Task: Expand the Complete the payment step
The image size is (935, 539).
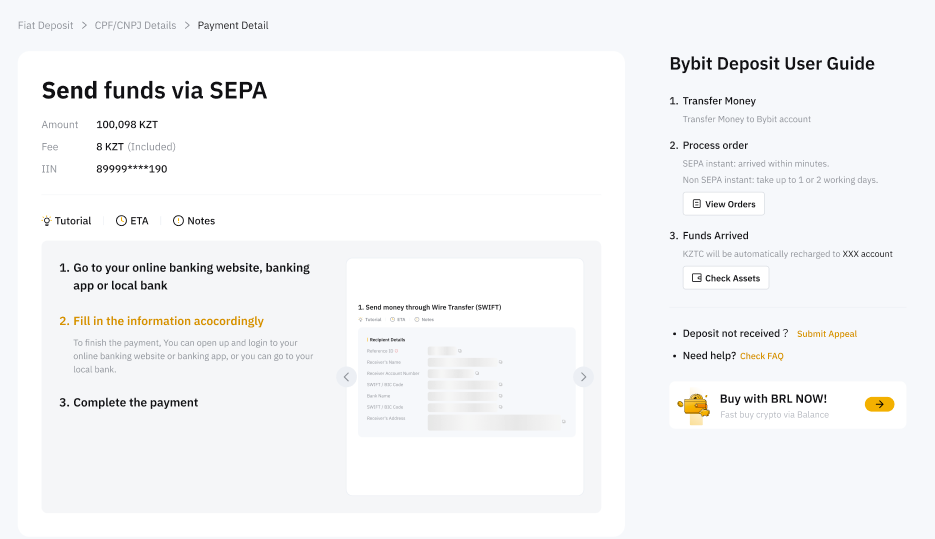Action: click(x=135, y=403)
